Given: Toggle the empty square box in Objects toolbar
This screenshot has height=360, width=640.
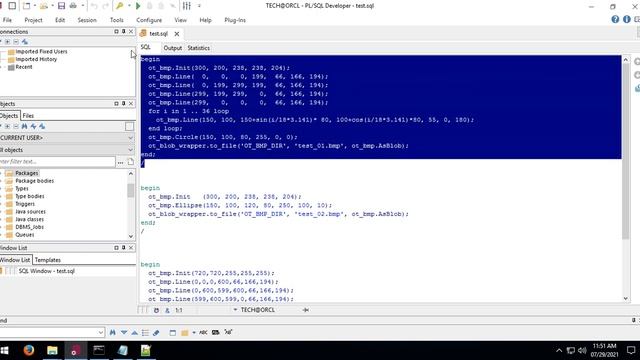Looking at the screenshot, I should (129, 127).
